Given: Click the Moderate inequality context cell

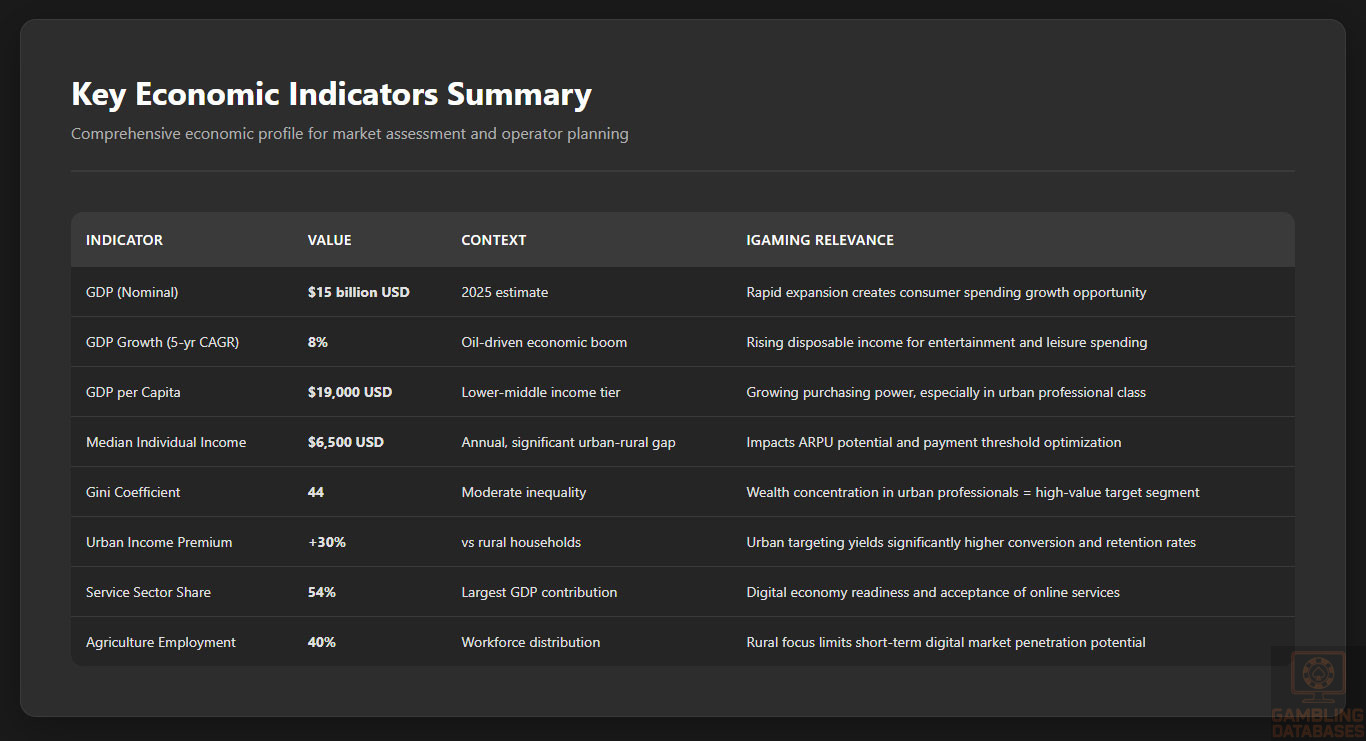Looking at the screenshot, I should [x=523, y=493].
